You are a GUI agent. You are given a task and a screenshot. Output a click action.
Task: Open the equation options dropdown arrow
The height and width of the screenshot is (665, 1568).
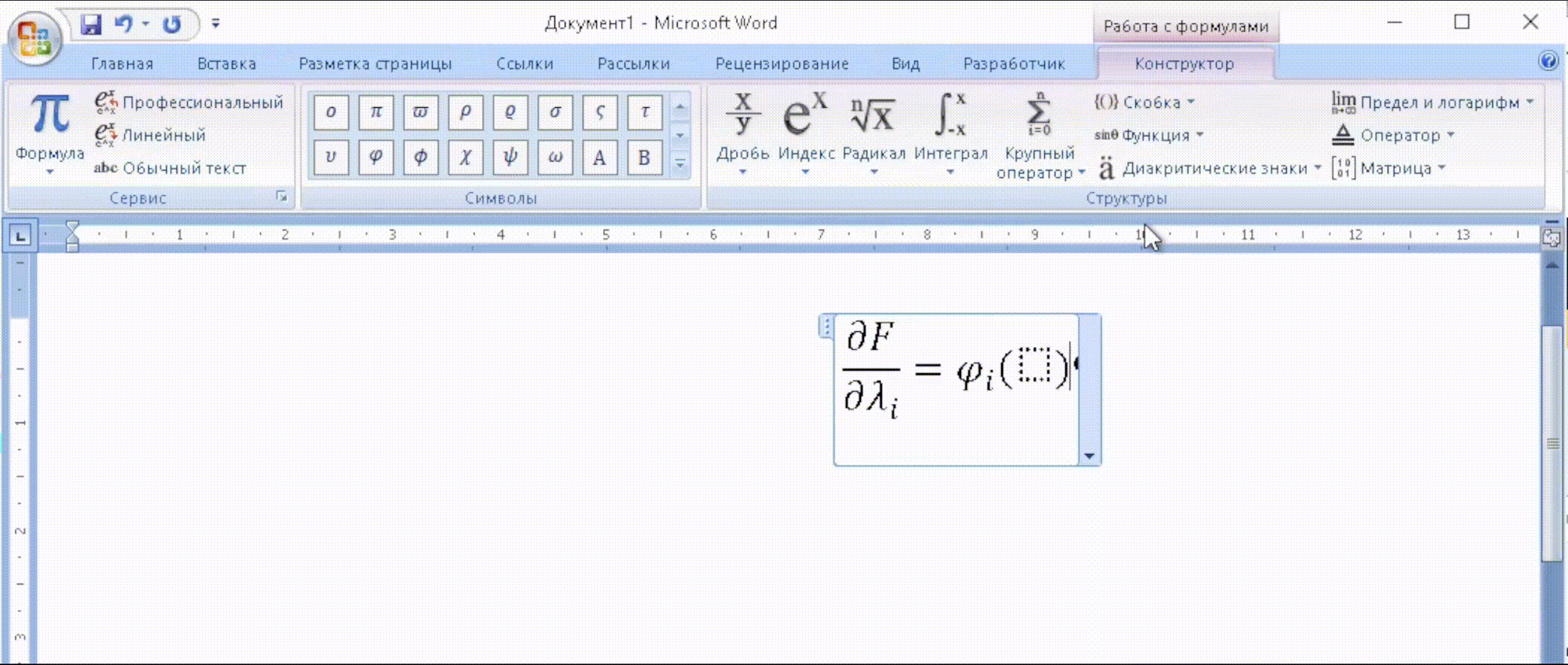click(x=1089, y=455)
